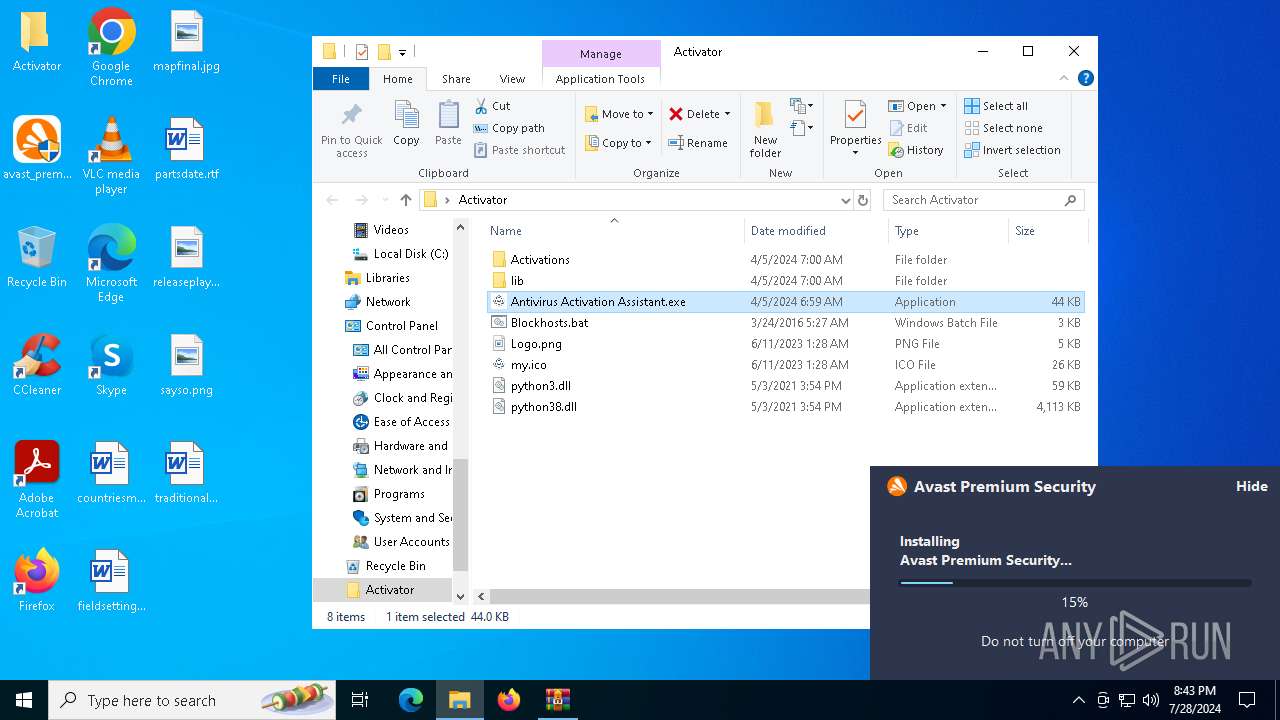Click the Search Activator field
1280x720 pixels.
[x=984, y=200]
